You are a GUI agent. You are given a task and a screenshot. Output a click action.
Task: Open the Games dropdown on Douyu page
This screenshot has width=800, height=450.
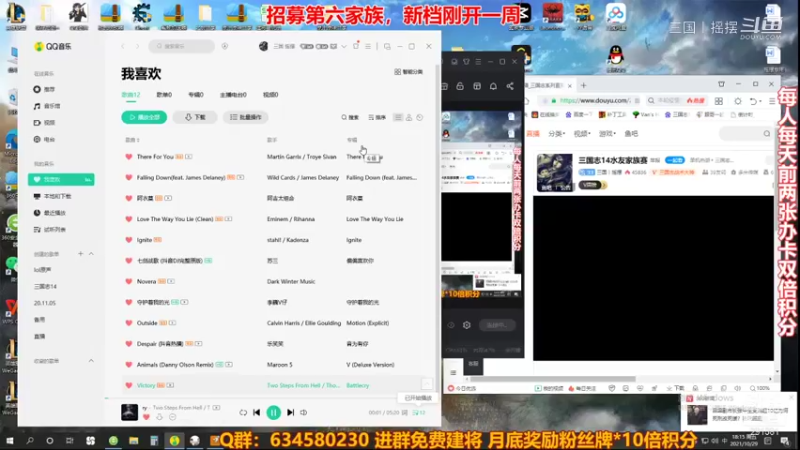point(607,134)
